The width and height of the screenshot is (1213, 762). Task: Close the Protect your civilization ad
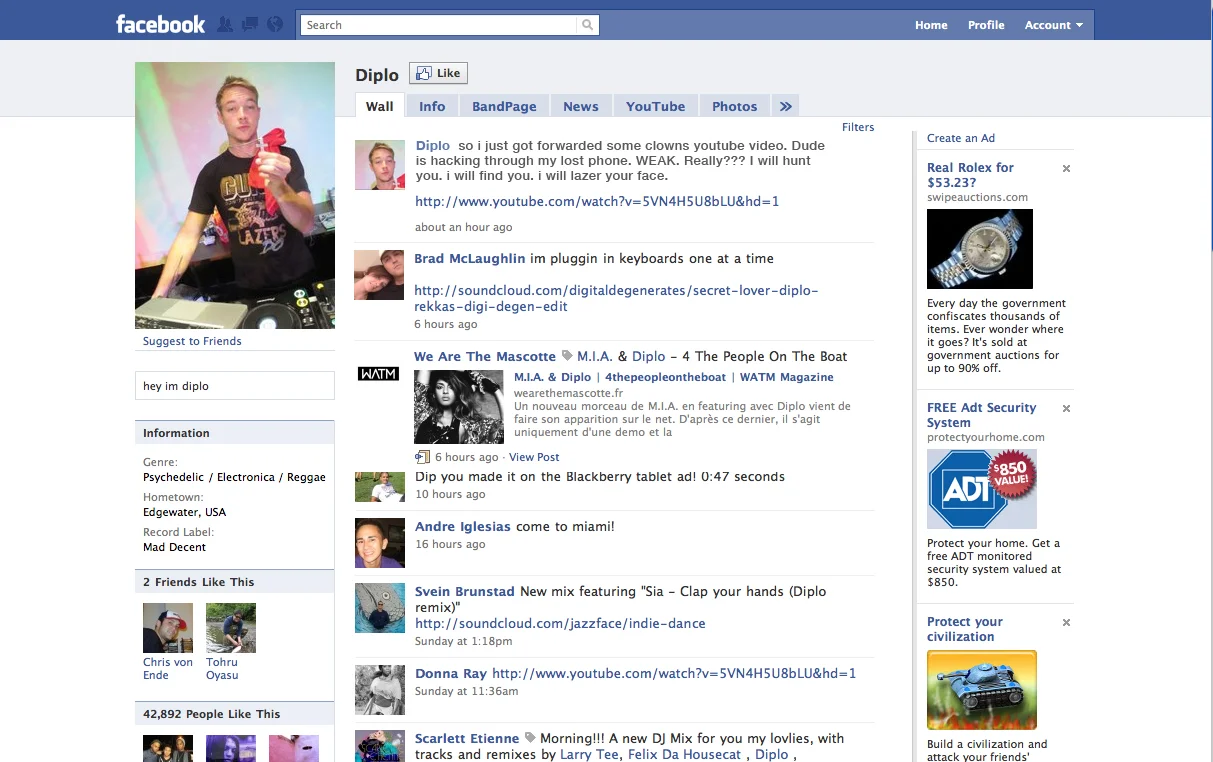point(1066,623)
